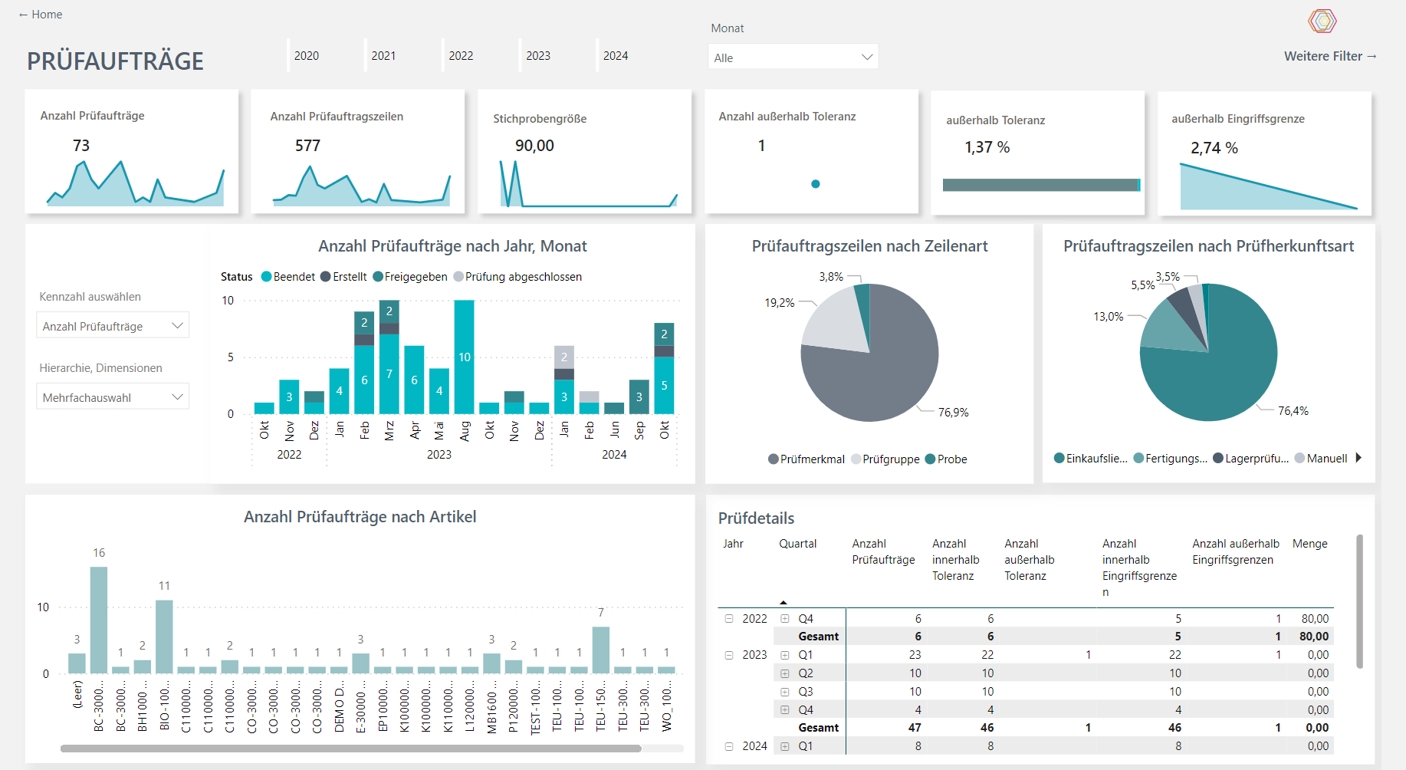
Task: Expand quarter Q2 of 2023
Action: point(785,673)
